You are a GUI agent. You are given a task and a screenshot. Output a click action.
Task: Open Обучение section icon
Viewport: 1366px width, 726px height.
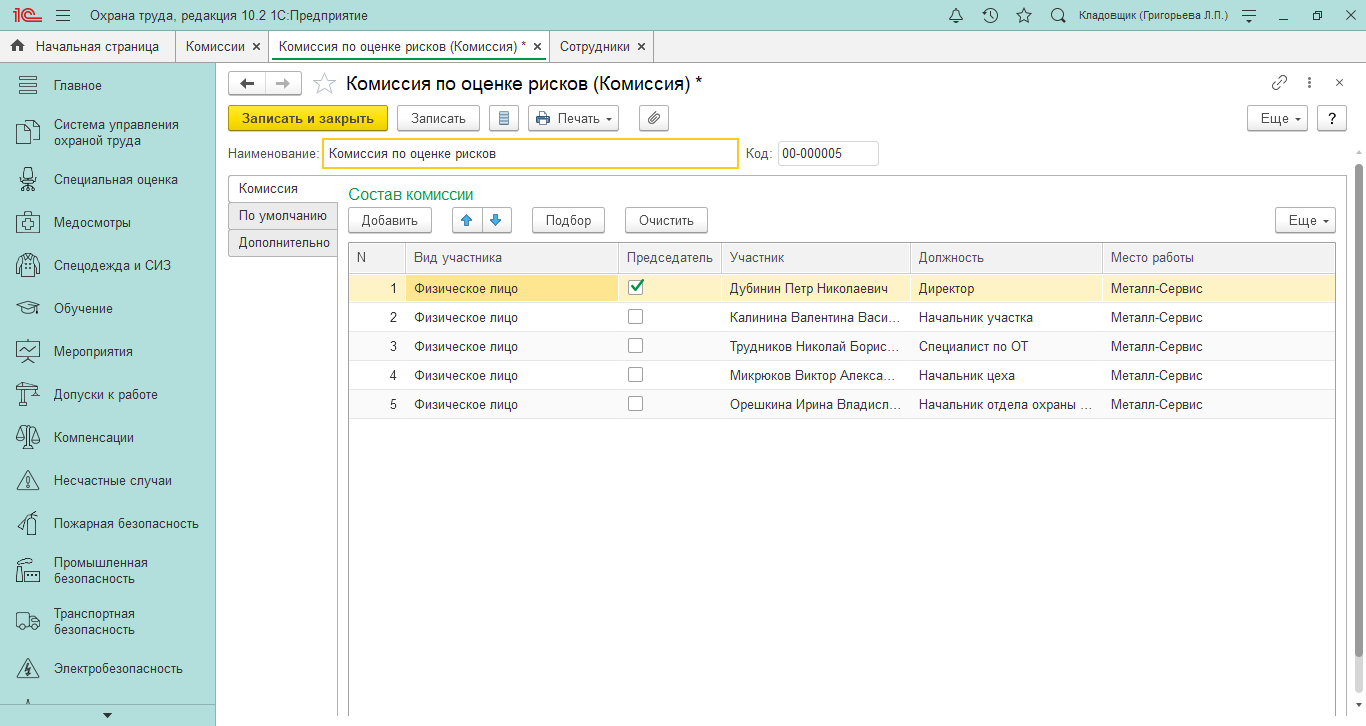(28, 308)
